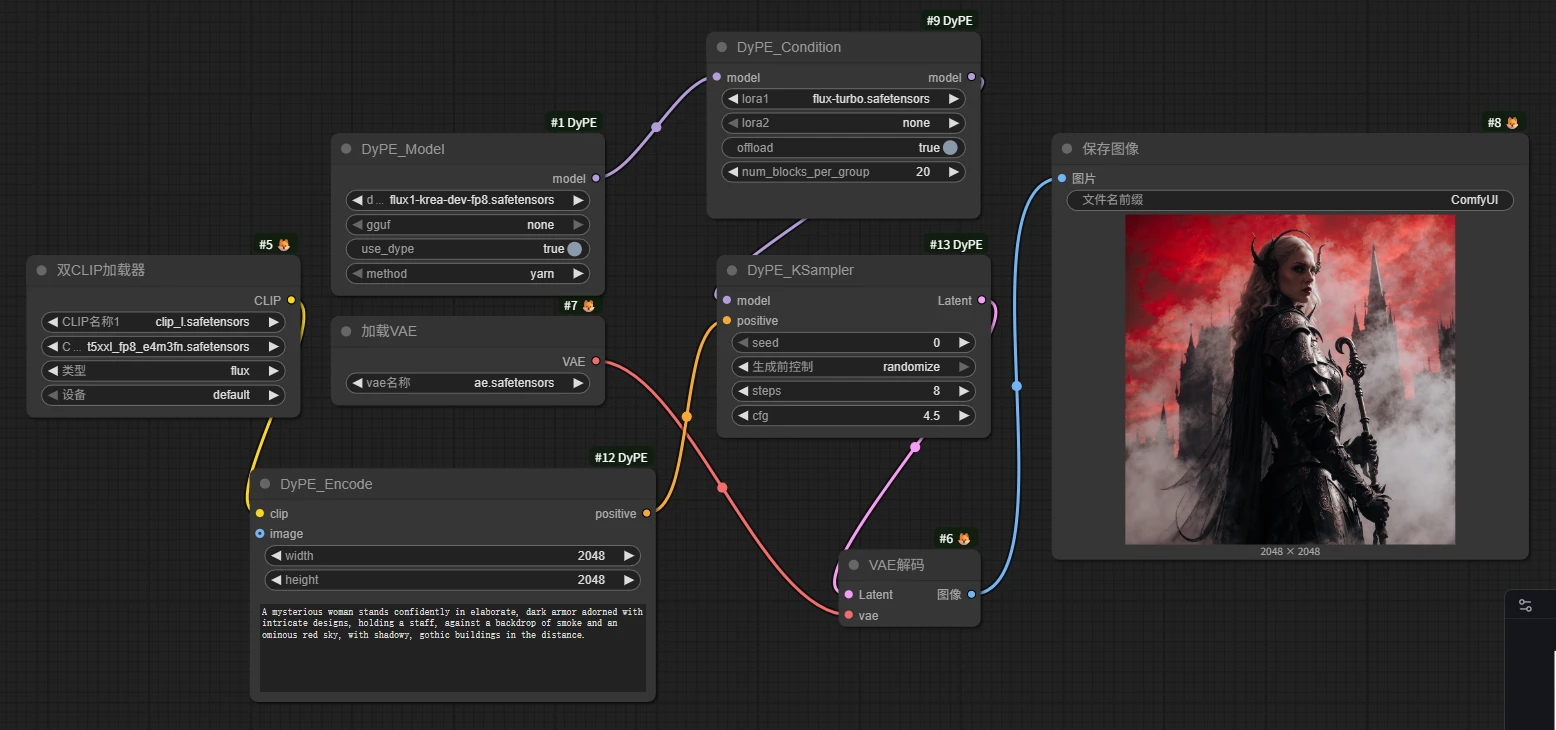Open the flux1-krea-dev-fp8.safetensors model dropdown

click(468, 200)
